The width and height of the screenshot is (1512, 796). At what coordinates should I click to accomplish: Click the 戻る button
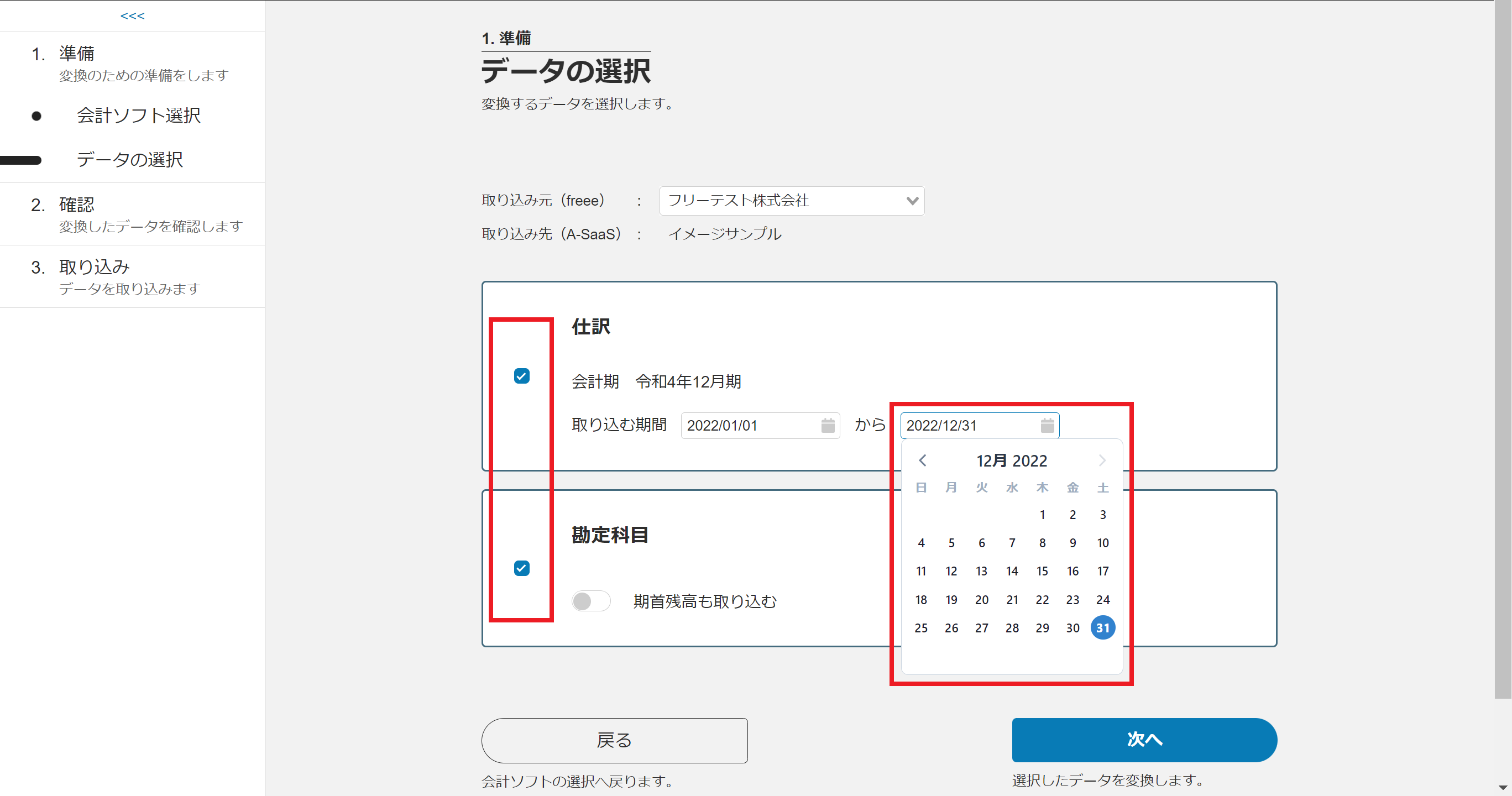(x=615, y=740)
